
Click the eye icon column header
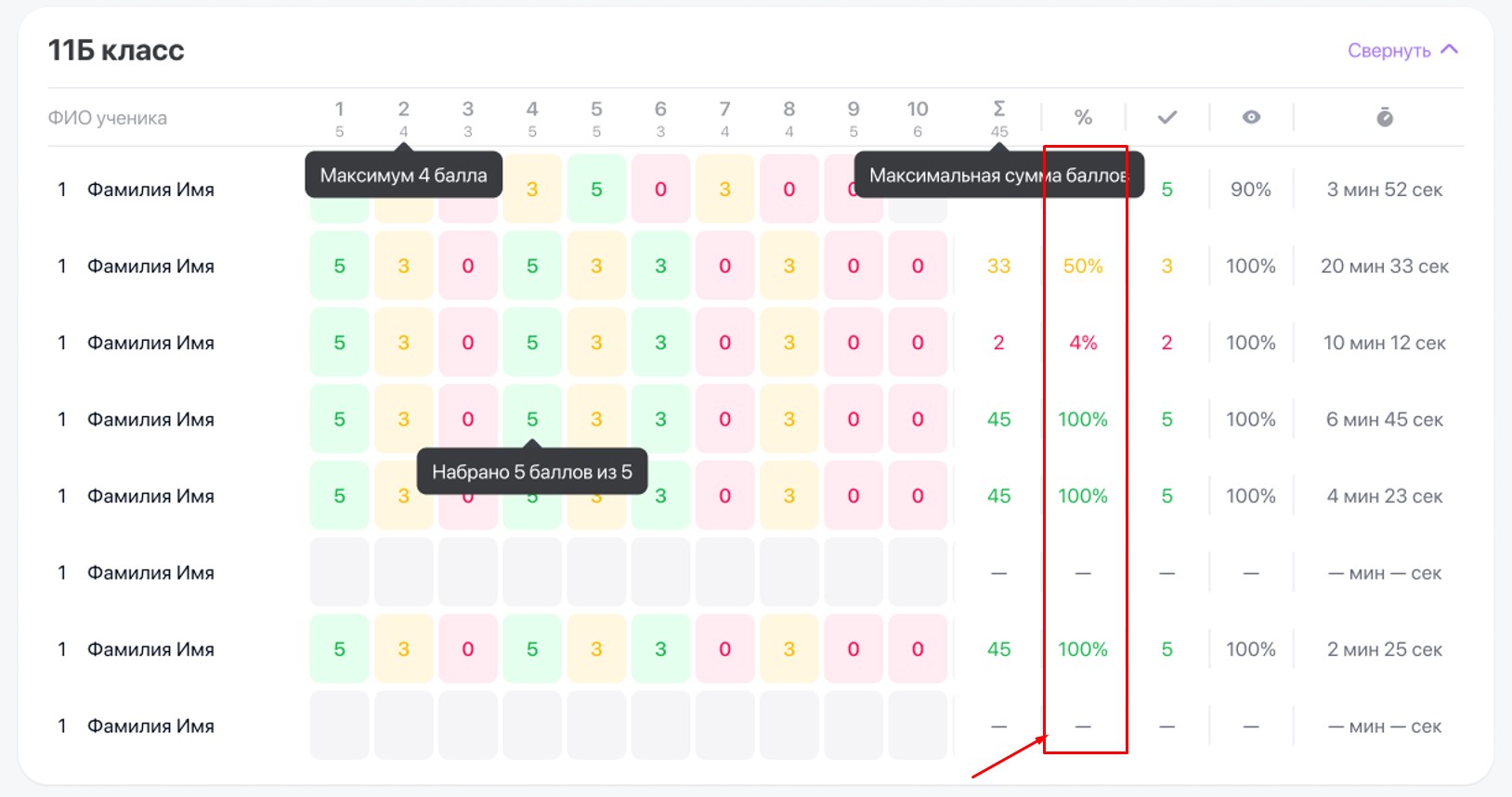[1251, 117]
